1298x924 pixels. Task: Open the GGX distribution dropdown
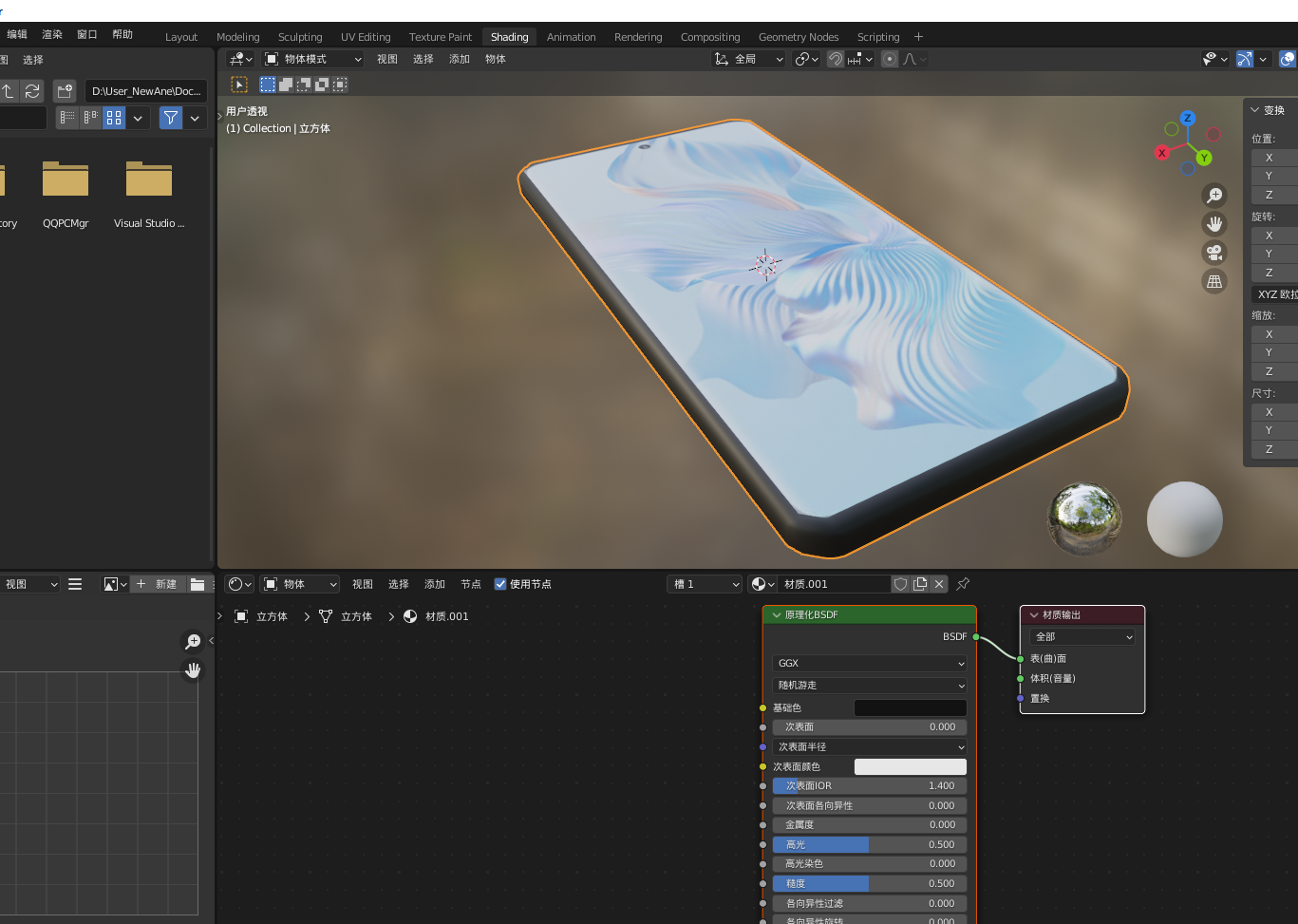click(870, 664)
